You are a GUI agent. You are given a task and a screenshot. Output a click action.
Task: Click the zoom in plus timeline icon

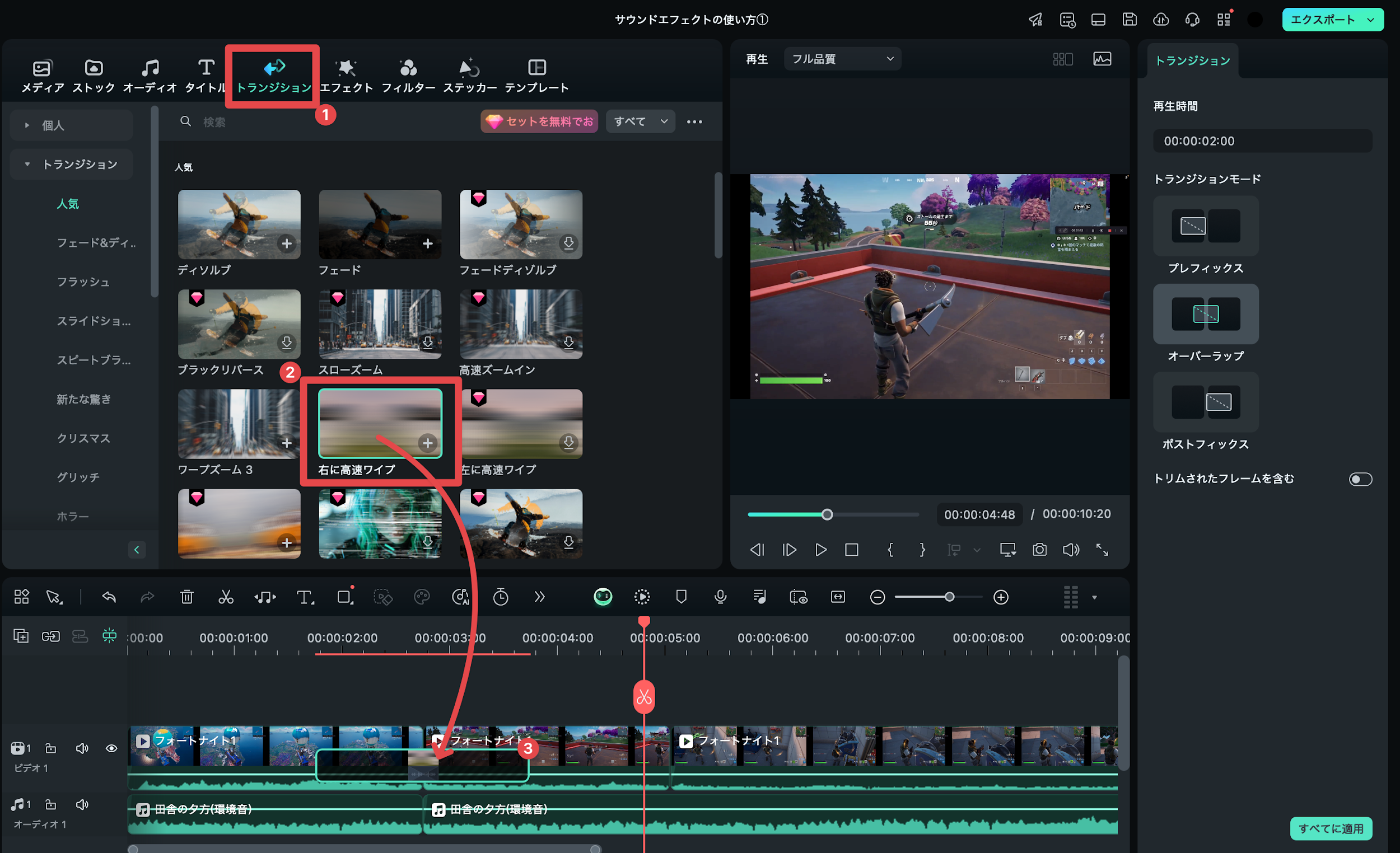(1001, 597)
